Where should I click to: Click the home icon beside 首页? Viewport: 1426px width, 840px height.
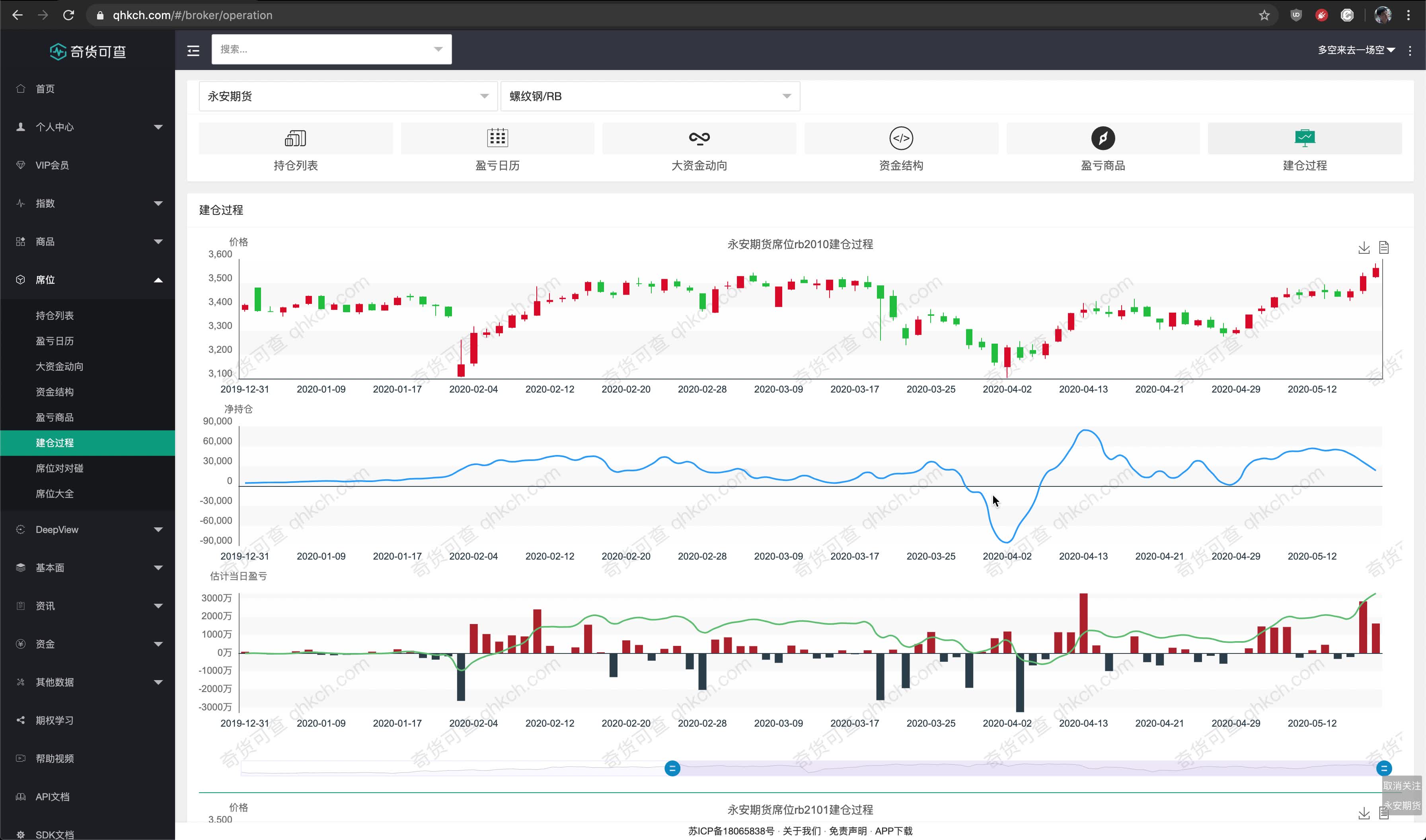tap(21, 88)
